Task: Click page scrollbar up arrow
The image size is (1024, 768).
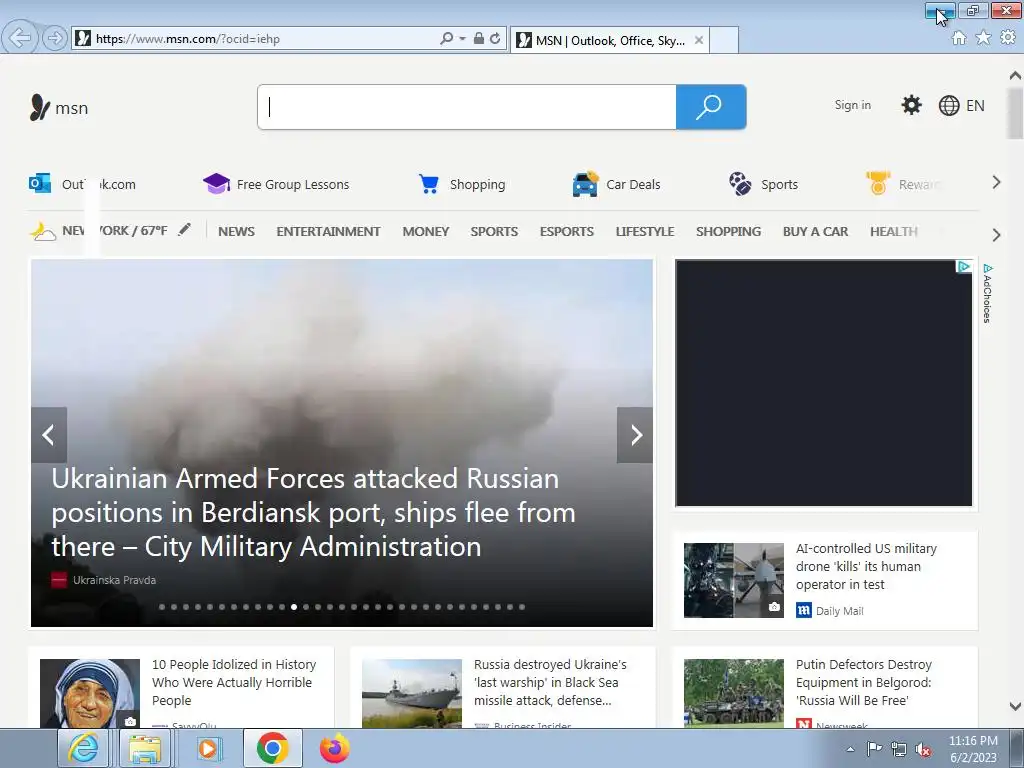Action: click(1015, 75)
